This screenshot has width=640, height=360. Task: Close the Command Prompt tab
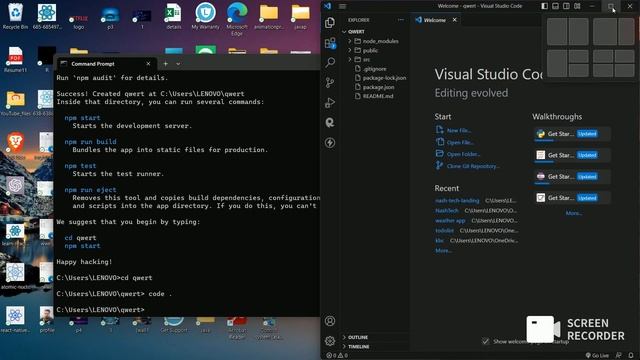point(148,64)
